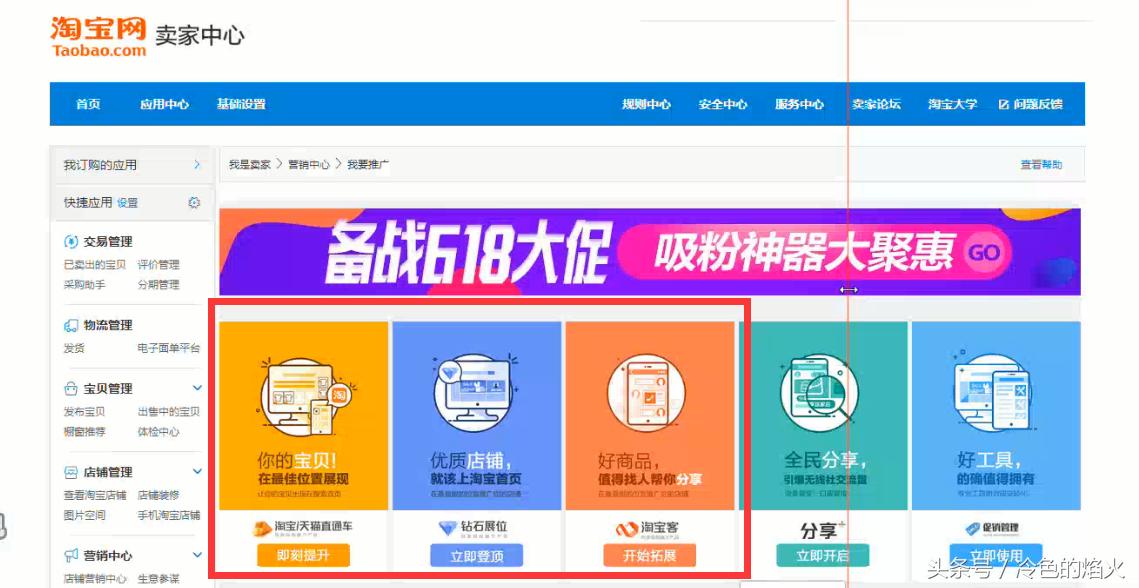This screenshot has width=1139, height=588.
Task: Open the 分期管理 link
Action: coord(158,285)
